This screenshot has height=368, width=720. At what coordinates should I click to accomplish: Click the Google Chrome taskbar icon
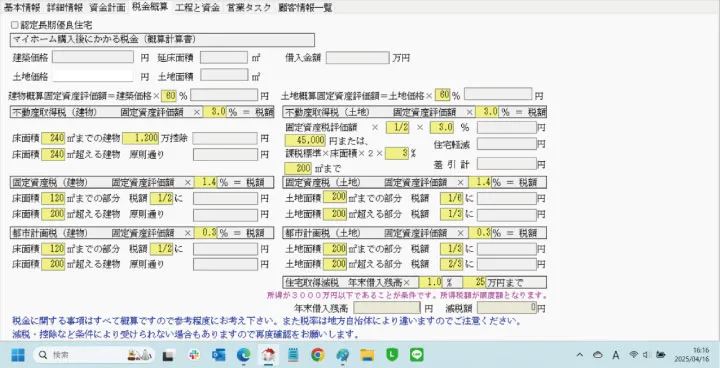coord(317,355)
